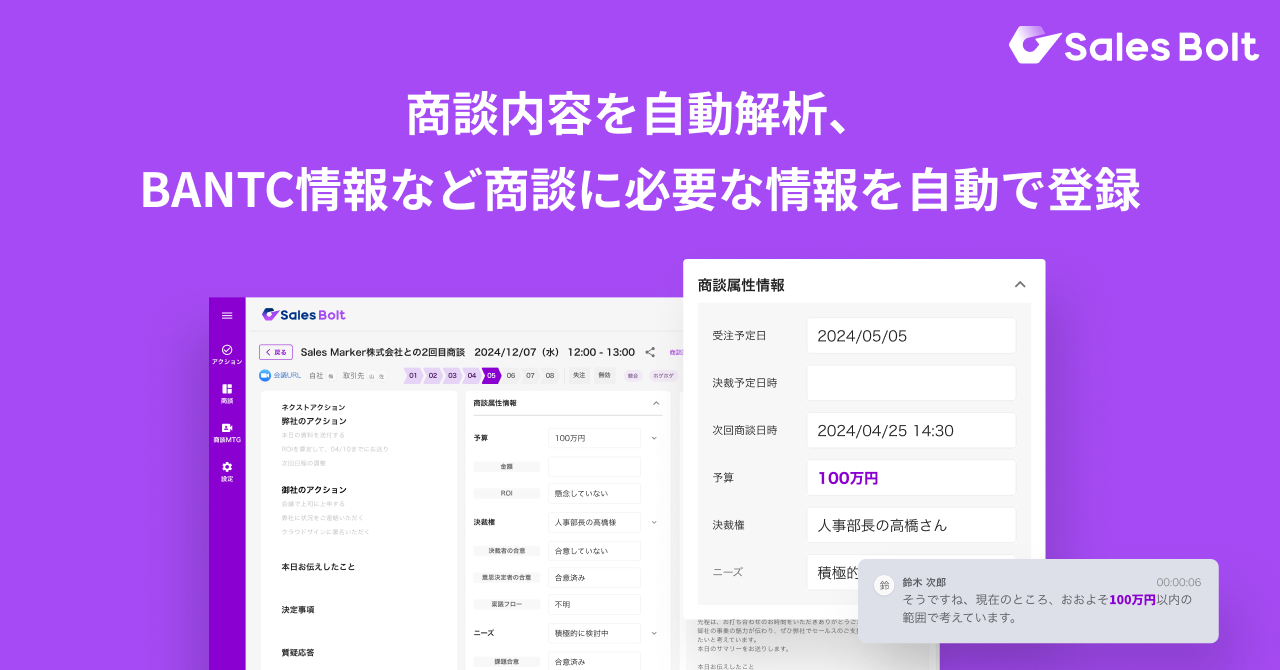Click 受注予定日 field 2024/05/05

(911, 336)
